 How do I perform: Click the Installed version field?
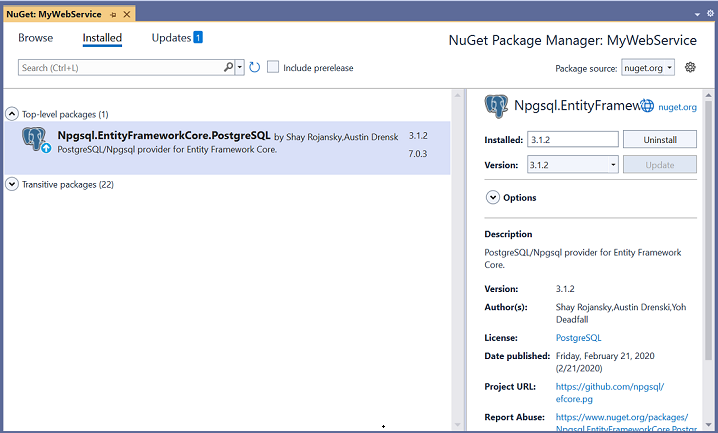(x=573, y=140)
